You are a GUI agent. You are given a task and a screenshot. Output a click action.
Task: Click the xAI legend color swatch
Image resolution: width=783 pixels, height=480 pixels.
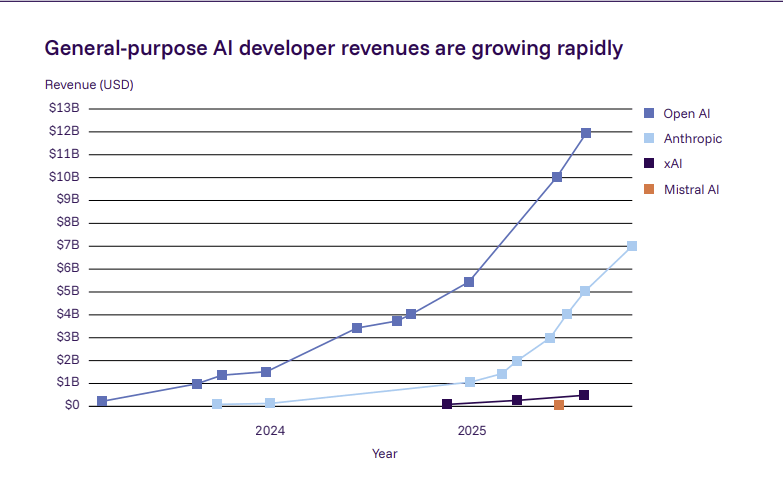point(649,164)
